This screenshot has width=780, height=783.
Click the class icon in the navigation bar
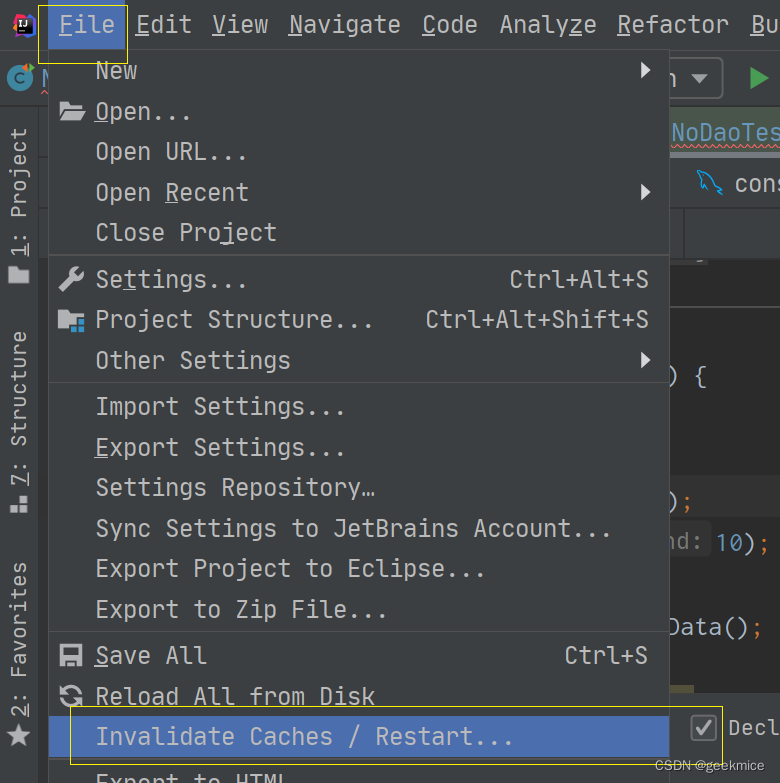[x=20, y=78]
